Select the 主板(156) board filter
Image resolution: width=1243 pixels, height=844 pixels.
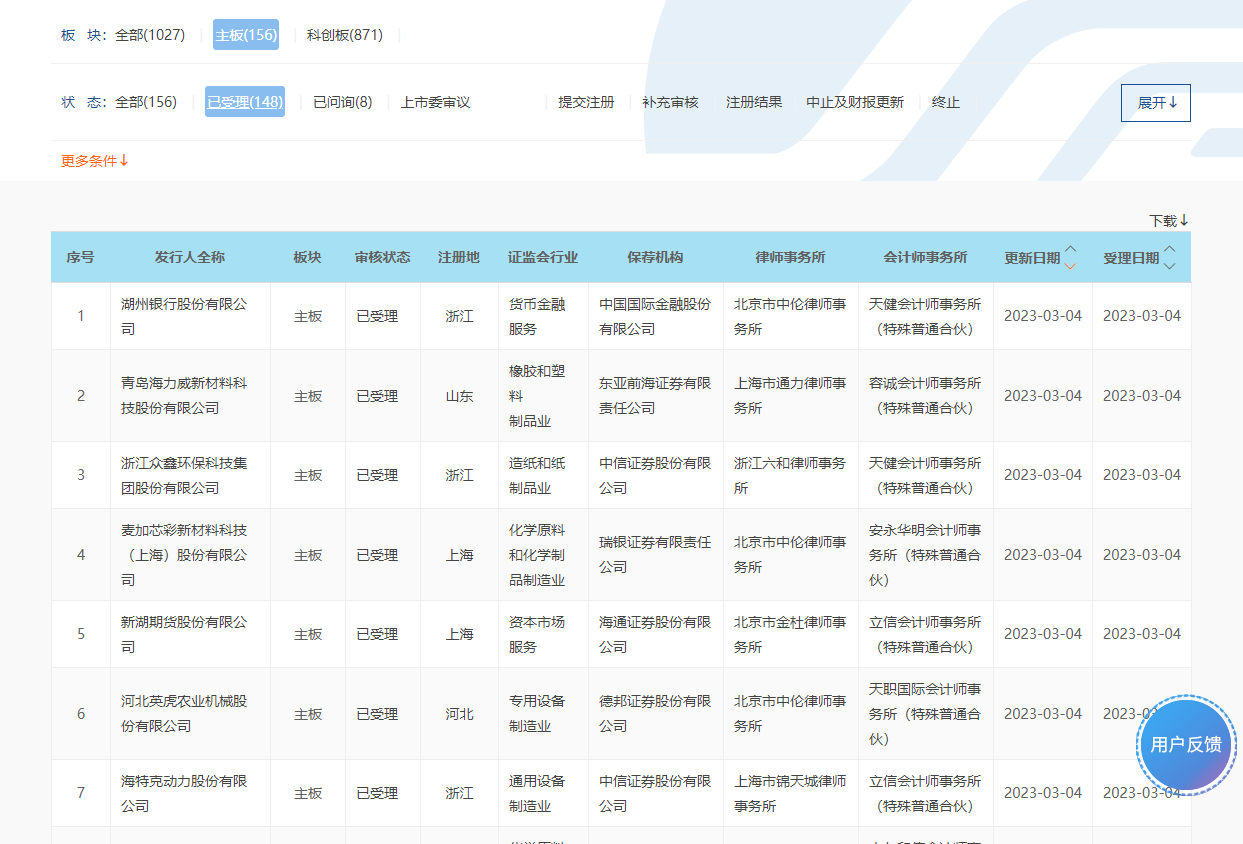(246, 35)
